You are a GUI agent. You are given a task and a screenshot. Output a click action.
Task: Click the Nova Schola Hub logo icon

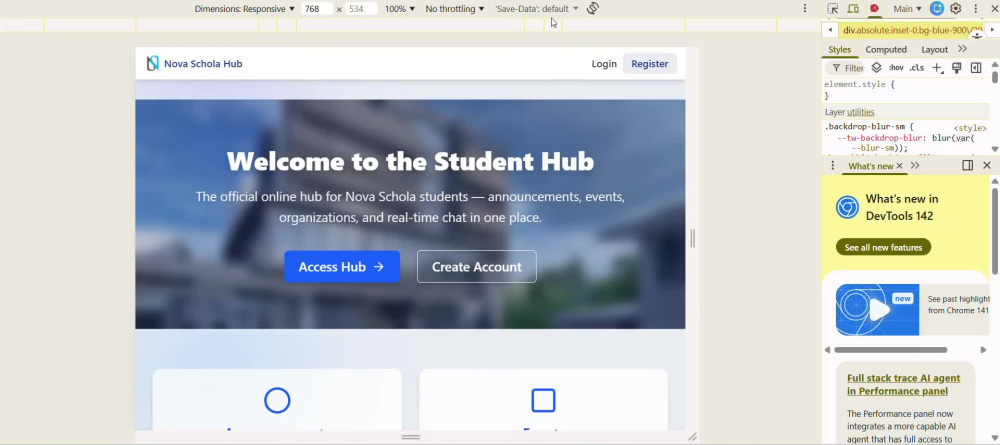tap(152, 64)
